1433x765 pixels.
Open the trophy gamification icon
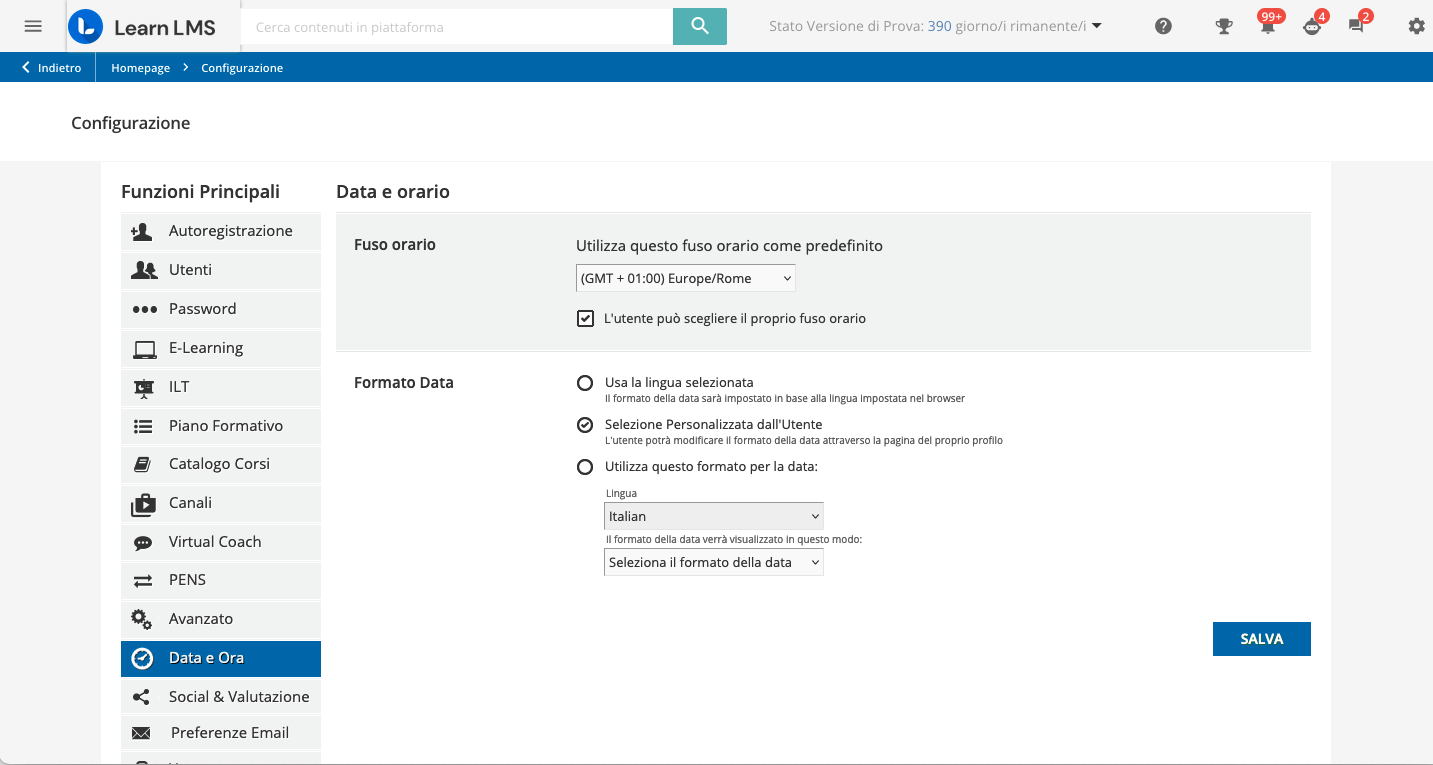coord(1223,27)
